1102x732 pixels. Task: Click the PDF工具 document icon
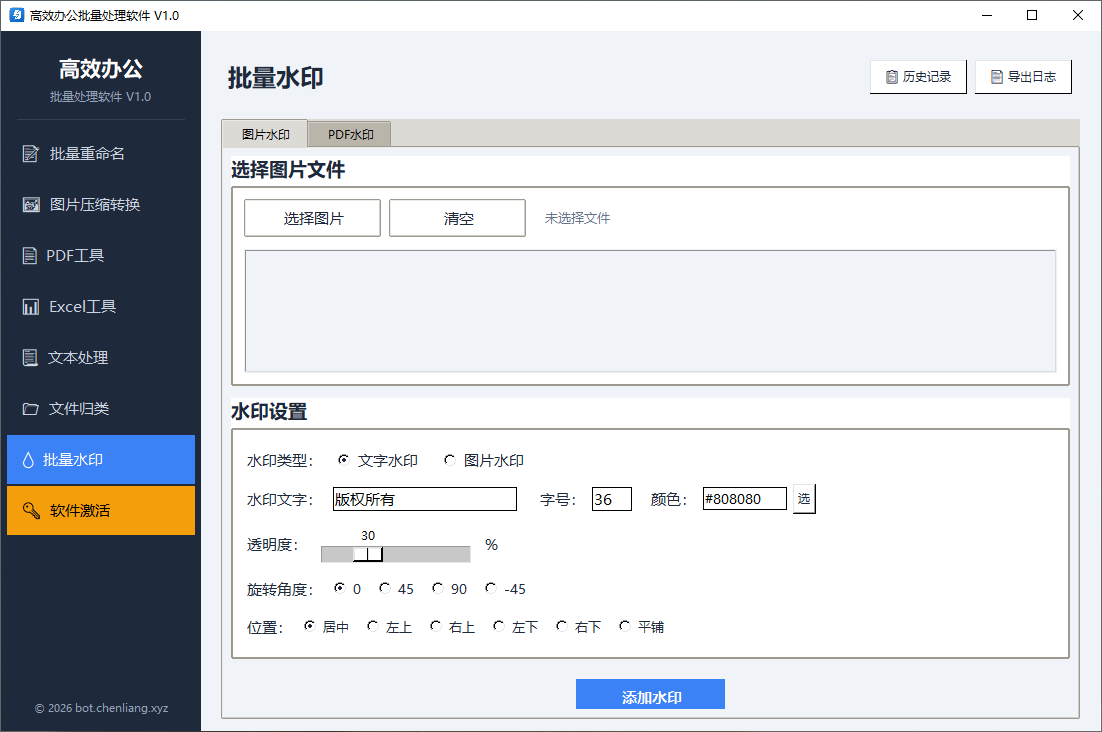[30, 256]
